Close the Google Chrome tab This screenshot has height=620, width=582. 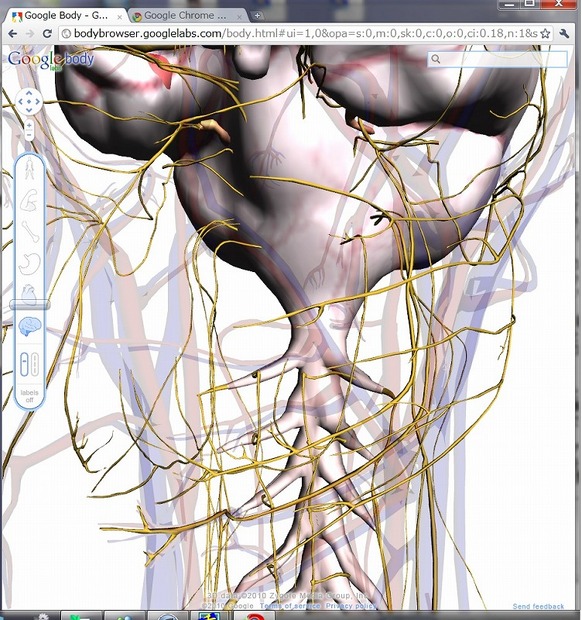239,17
